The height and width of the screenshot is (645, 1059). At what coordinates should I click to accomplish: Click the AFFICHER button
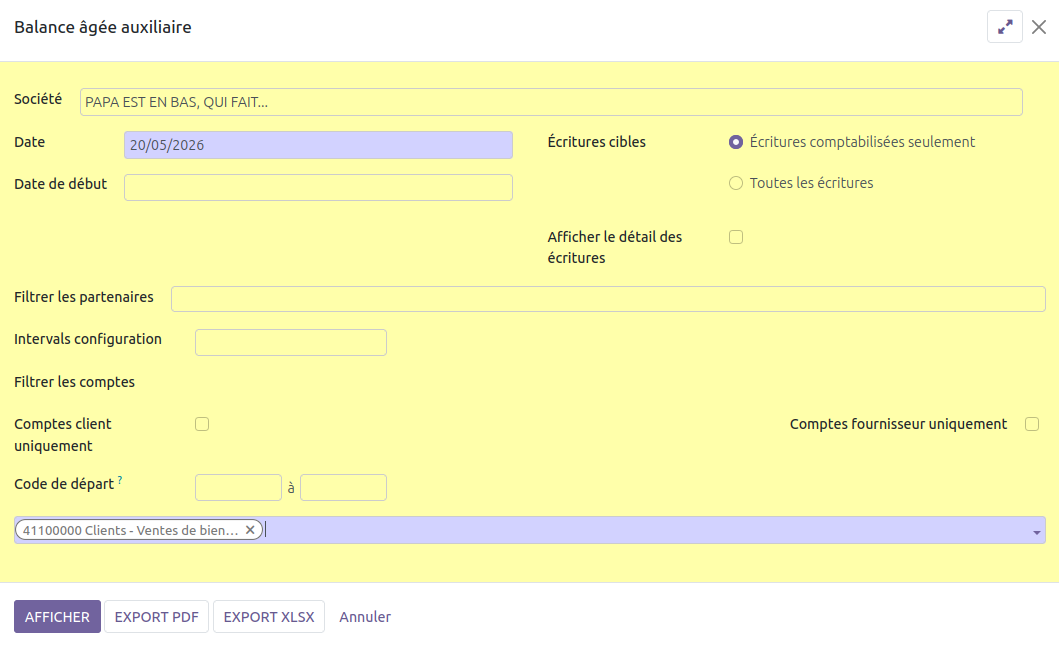tap(57, 617)
